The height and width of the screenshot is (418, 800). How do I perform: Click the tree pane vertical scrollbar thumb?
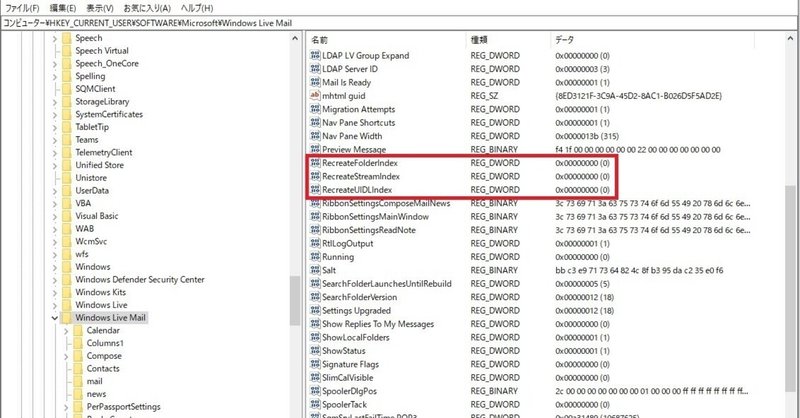click(295, 300)
